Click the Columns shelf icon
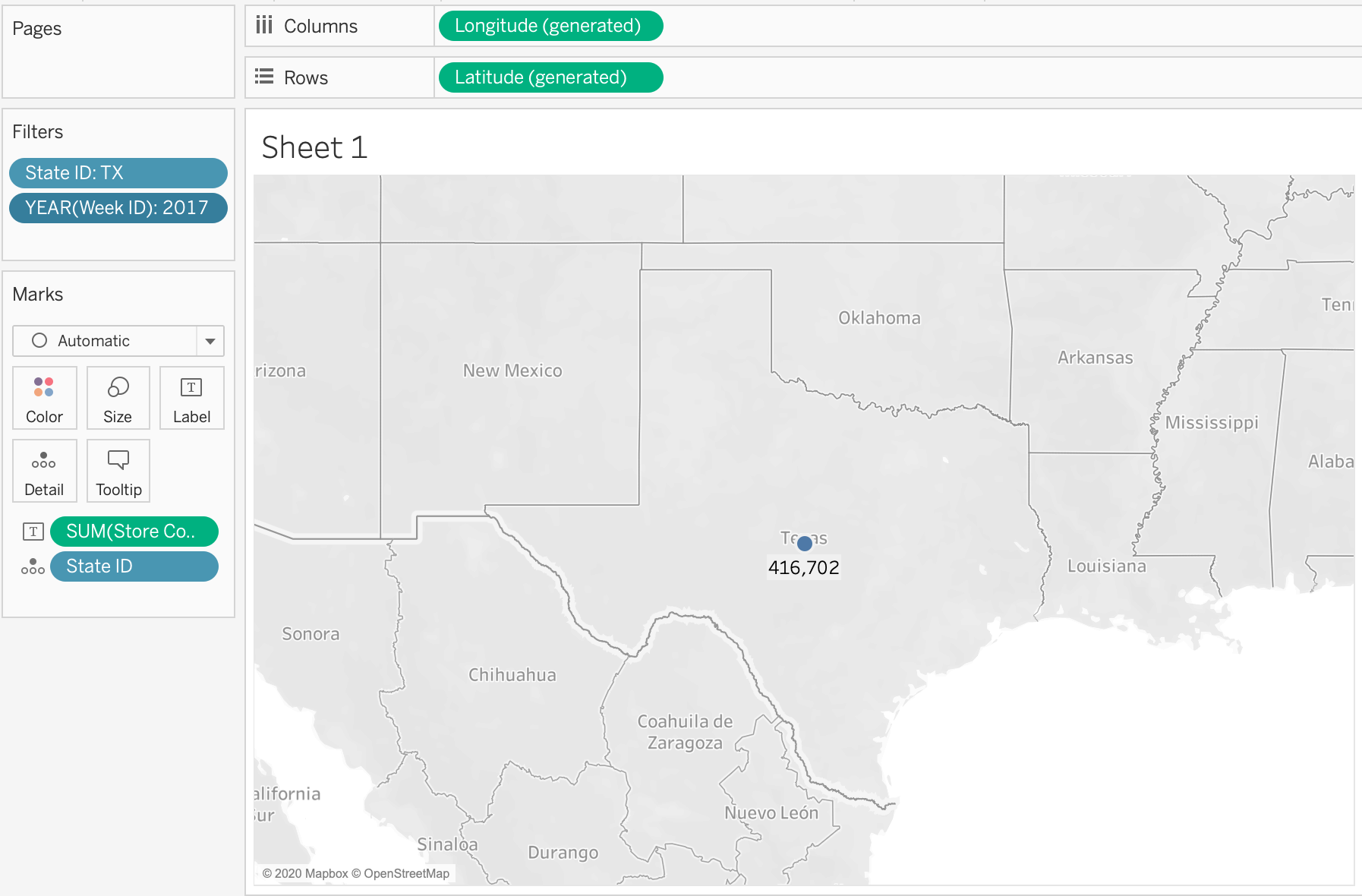1362x896 pixels. pyautogui.click(x=264, y=25)
